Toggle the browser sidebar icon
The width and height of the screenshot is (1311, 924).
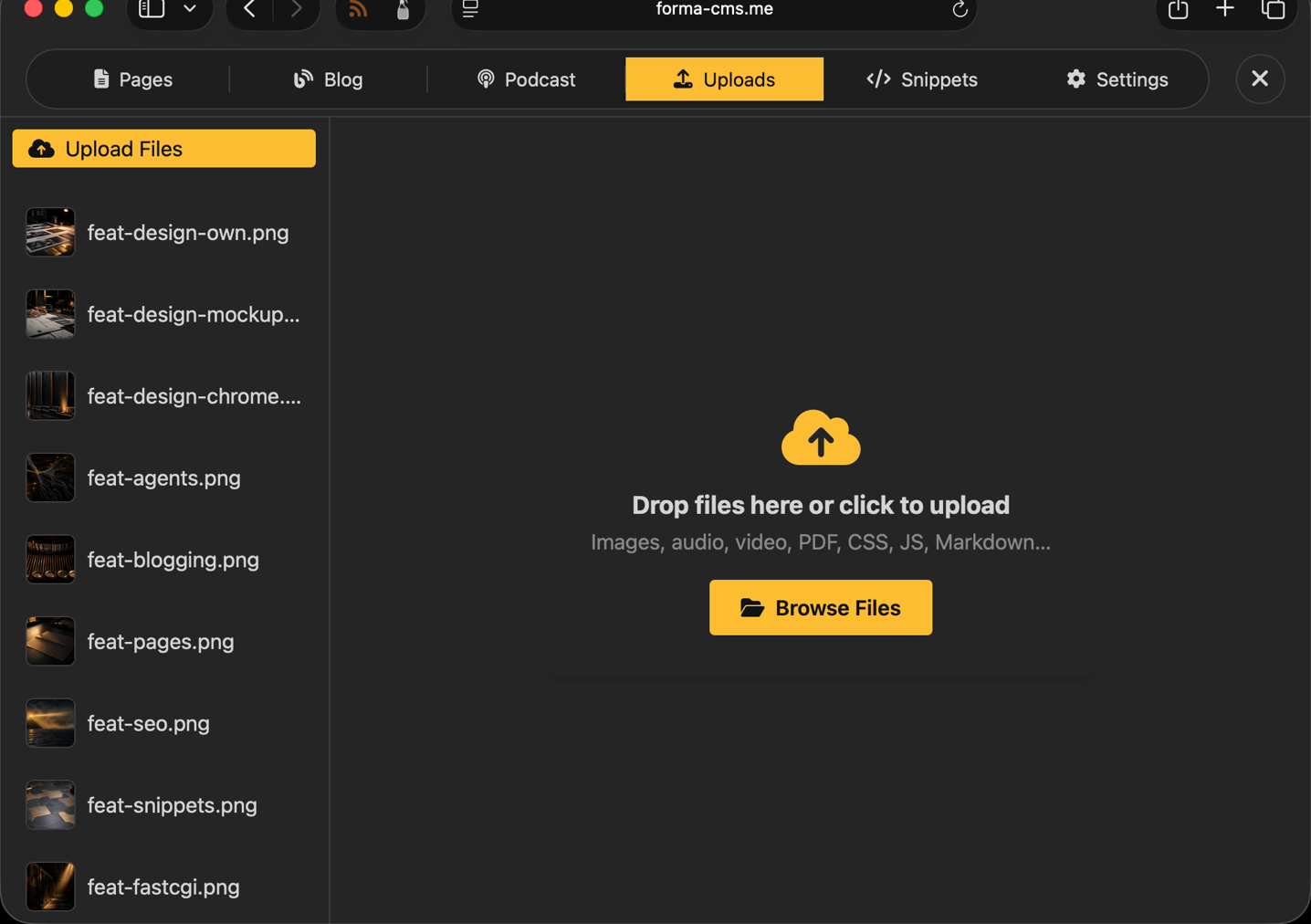tap(152, 9)
